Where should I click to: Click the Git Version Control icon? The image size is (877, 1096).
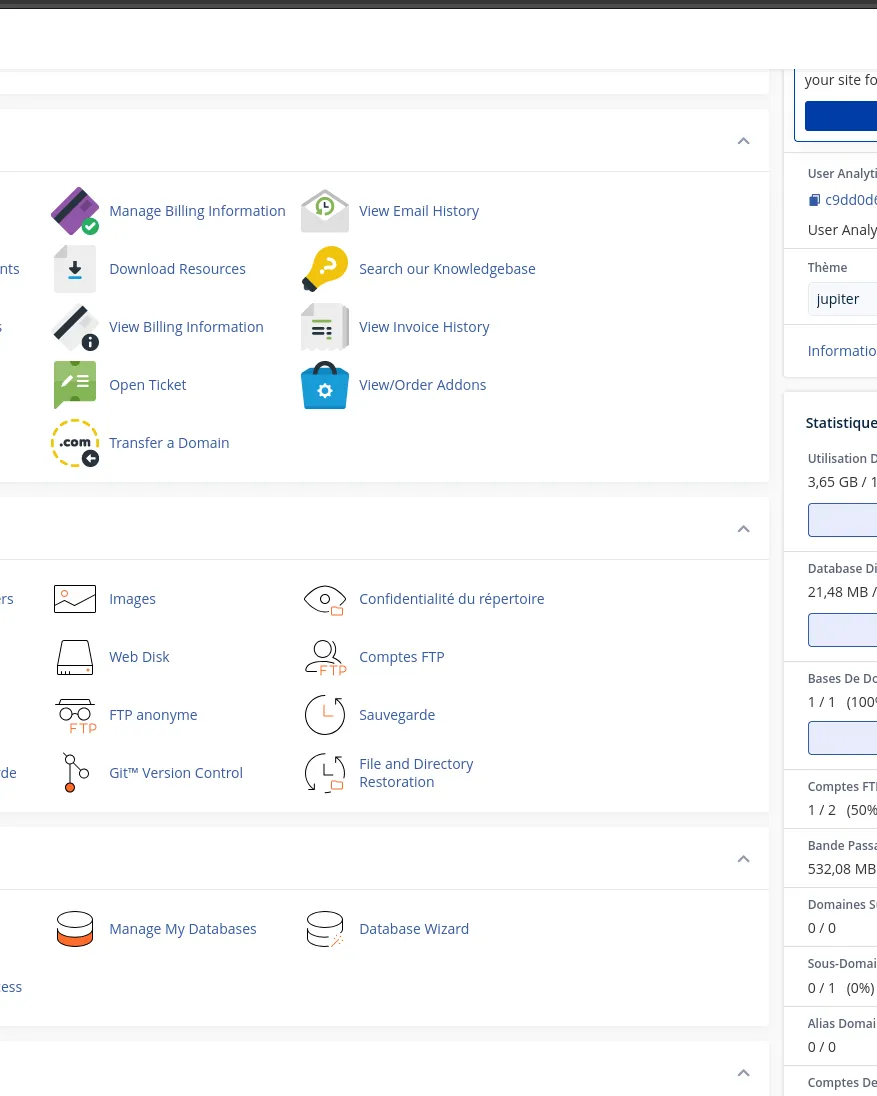[x=75, y=773]
